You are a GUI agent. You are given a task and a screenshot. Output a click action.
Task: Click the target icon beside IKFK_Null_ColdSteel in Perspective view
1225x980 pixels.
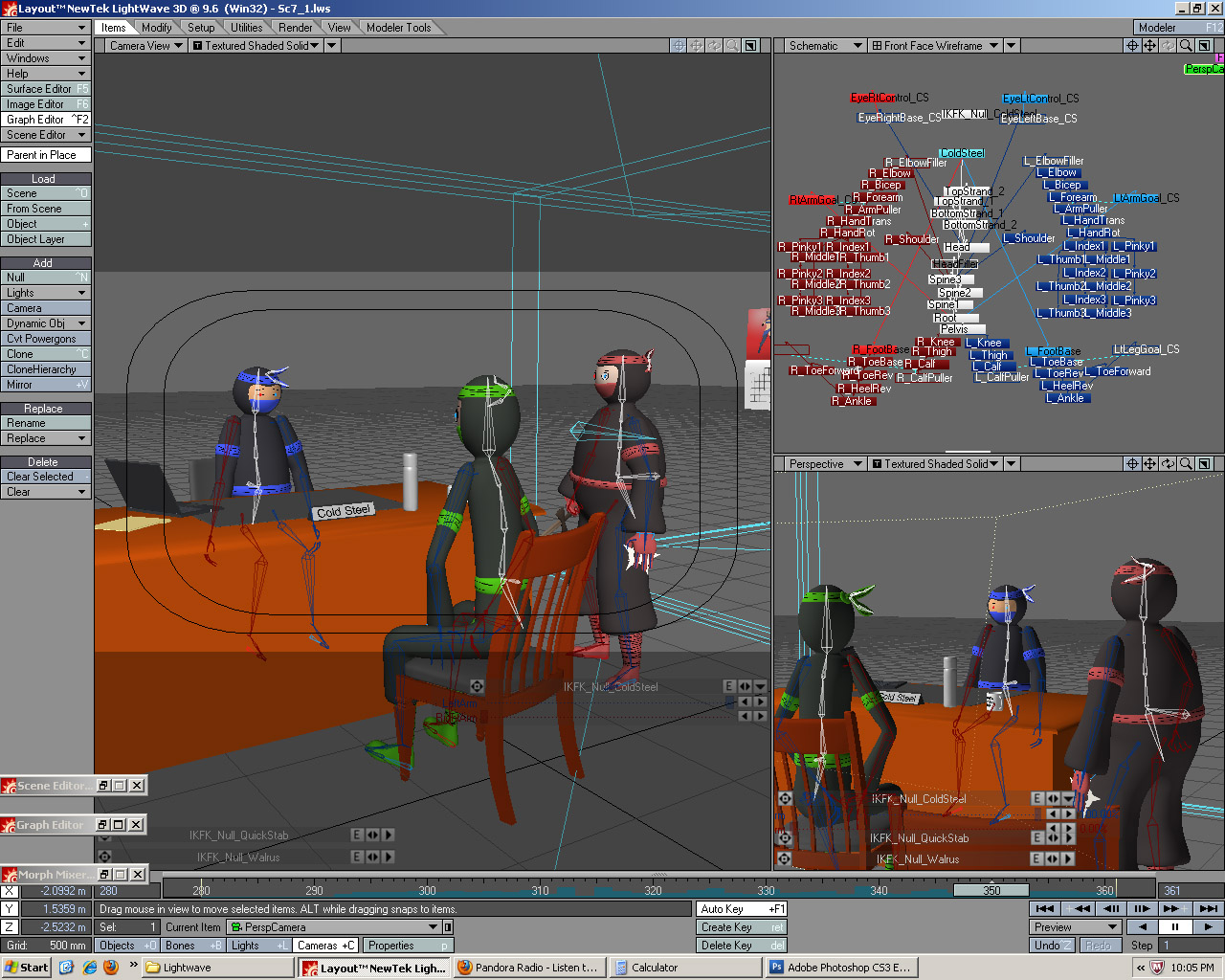pyautogui.click(x=784, y=798)
